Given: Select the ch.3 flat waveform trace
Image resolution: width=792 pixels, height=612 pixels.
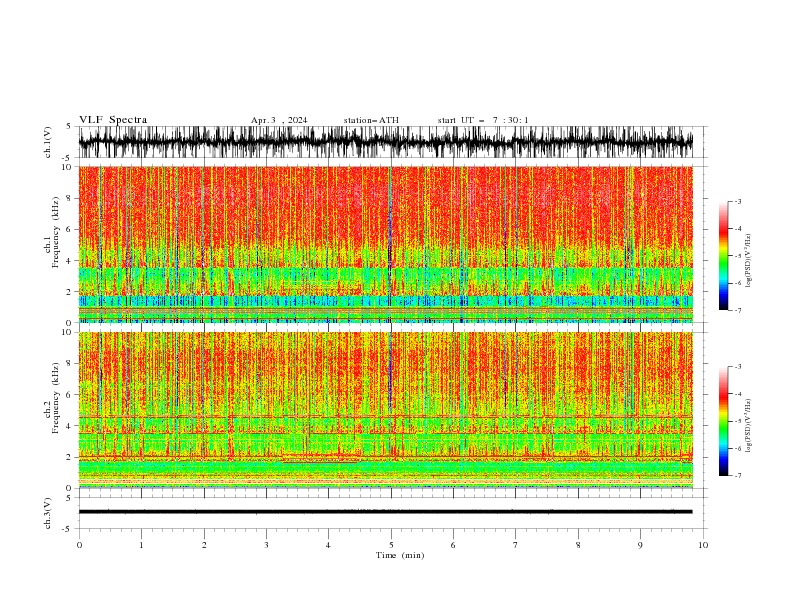Looking at the screenshot, I should (x=386, y=512).
